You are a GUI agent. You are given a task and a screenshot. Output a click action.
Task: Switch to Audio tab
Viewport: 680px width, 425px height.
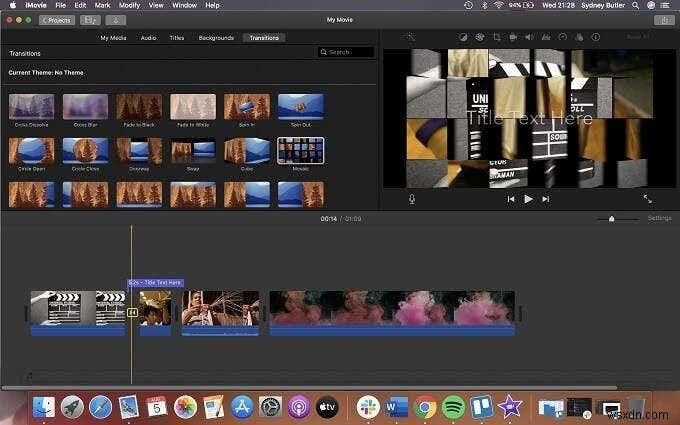click(148, 38)
